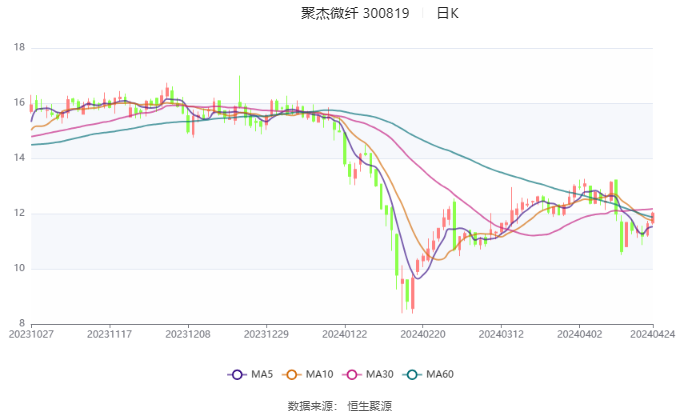Click the 20231027 date label on the axis

click(x=31, y=334)
